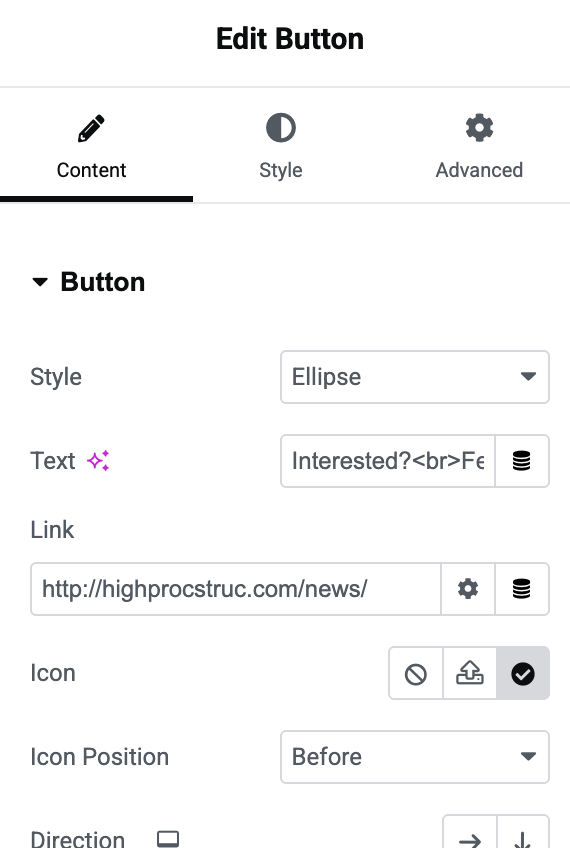Viewport: 570px width, 848px height.
Task: Click the gear icon of Advanced tab
Action: click(479, 128)
